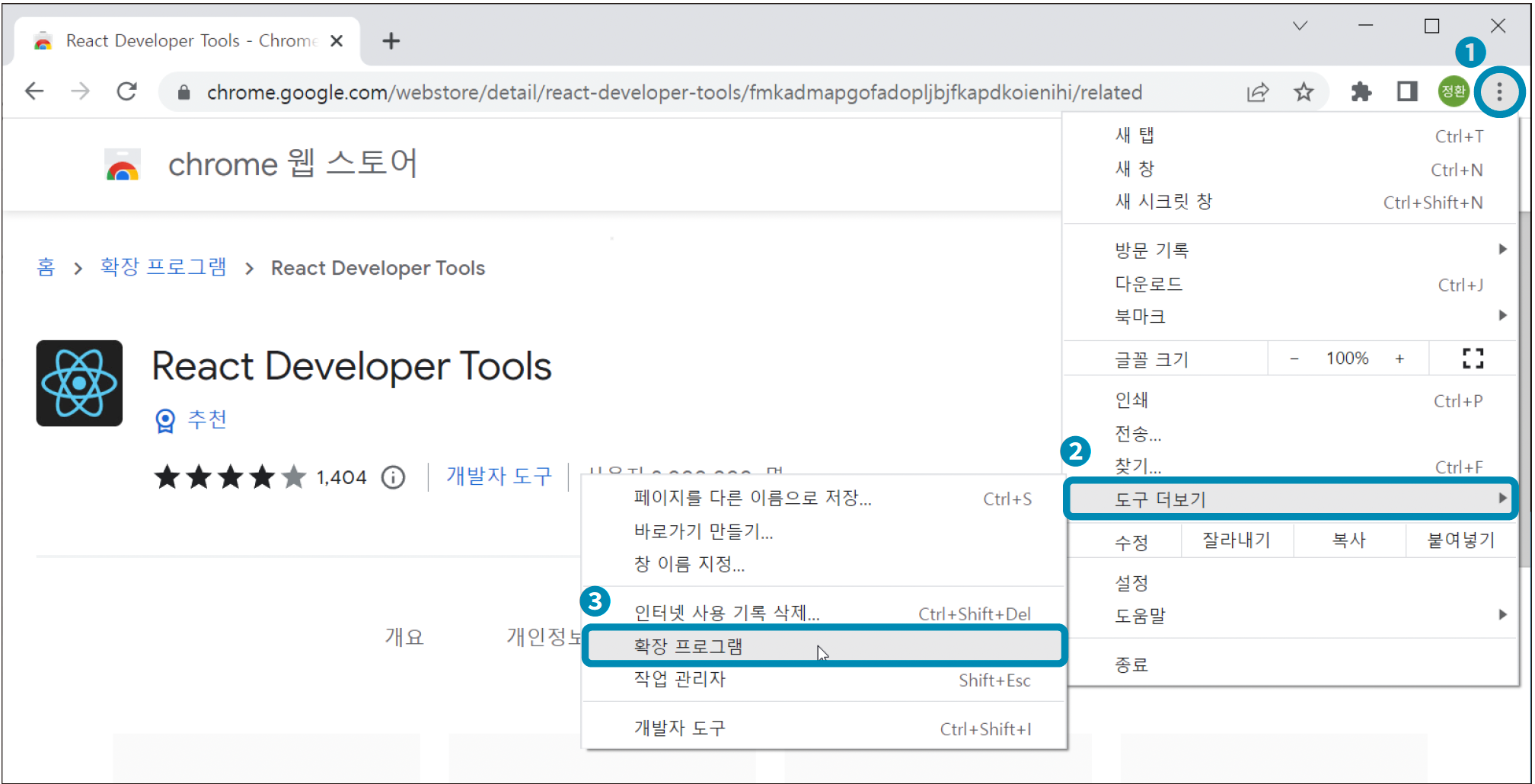Click 잘라내기 in edit row

1237,540
